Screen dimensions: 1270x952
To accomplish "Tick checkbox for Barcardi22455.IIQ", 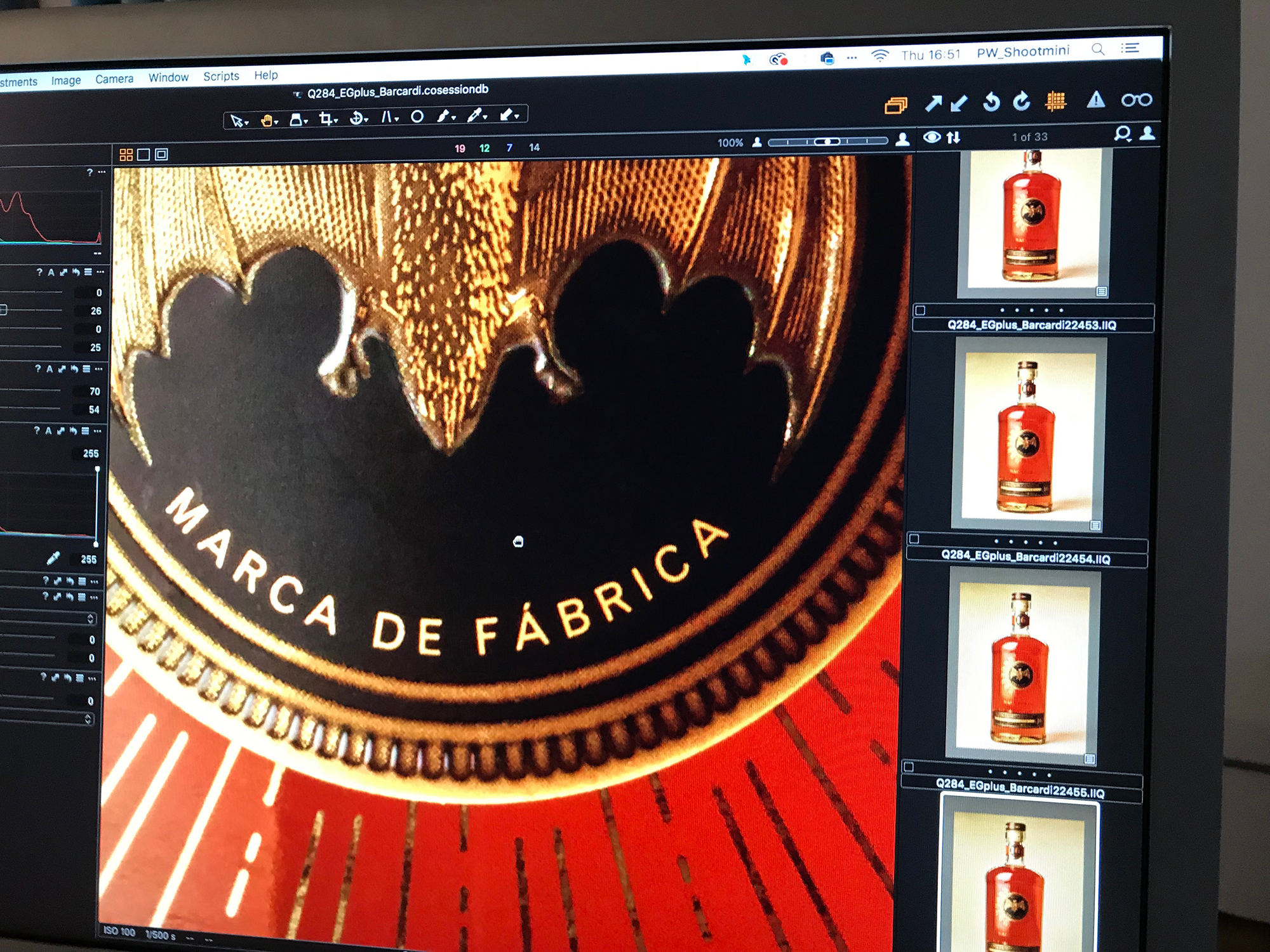I will coord(909,767).
